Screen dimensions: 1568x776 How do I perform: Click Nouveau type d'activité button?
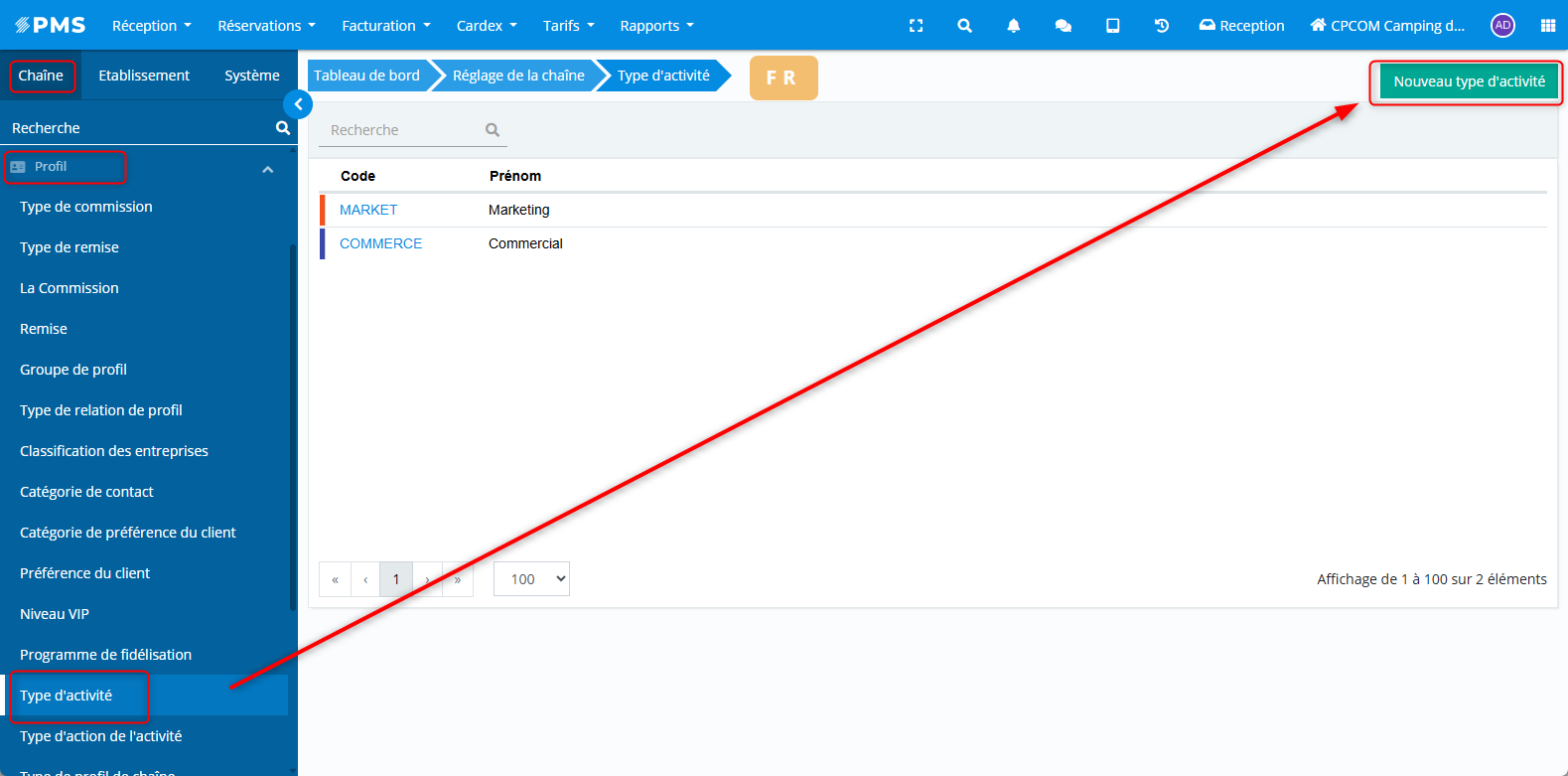[x=1469, y=81]
